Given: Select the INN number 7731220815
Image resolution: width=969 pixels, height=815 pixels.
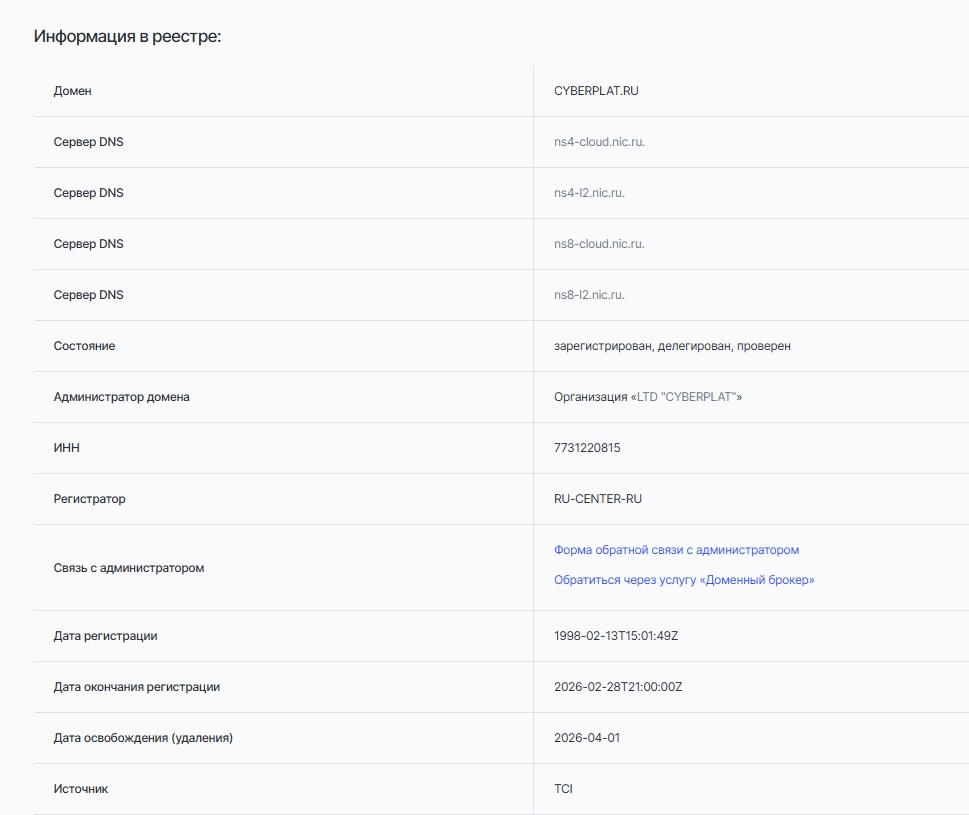Looking at the screenshot, I should (x=587, y=448).
